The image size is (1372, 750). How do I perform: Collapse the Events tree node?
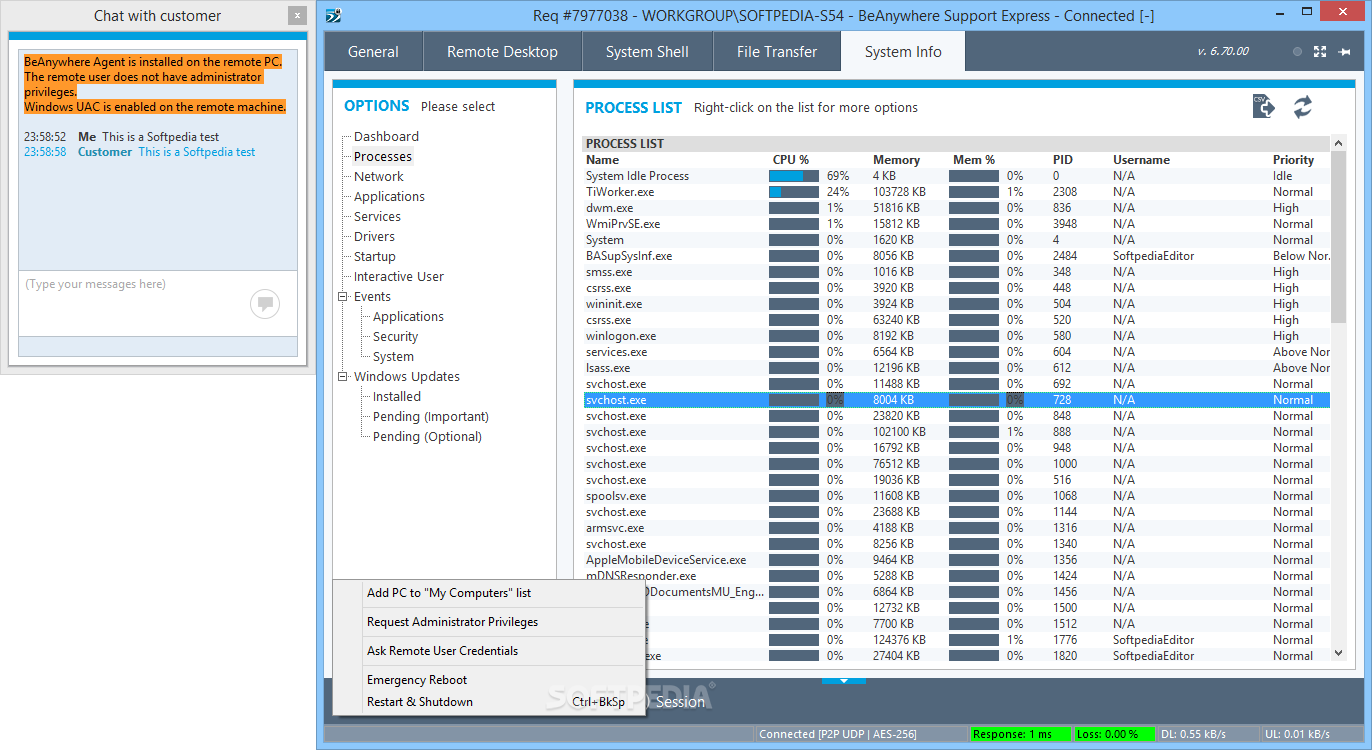tap(343, 296)
